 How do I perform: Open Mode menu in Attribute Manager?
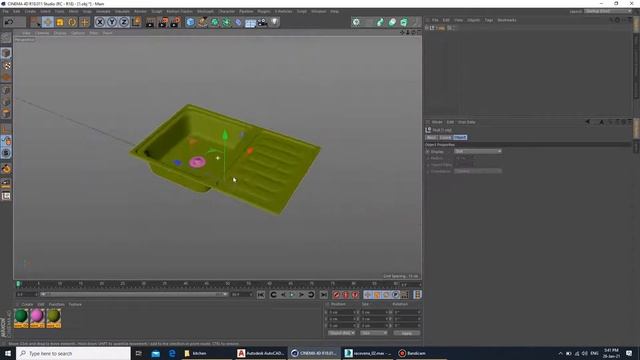[x=437, y=122]
